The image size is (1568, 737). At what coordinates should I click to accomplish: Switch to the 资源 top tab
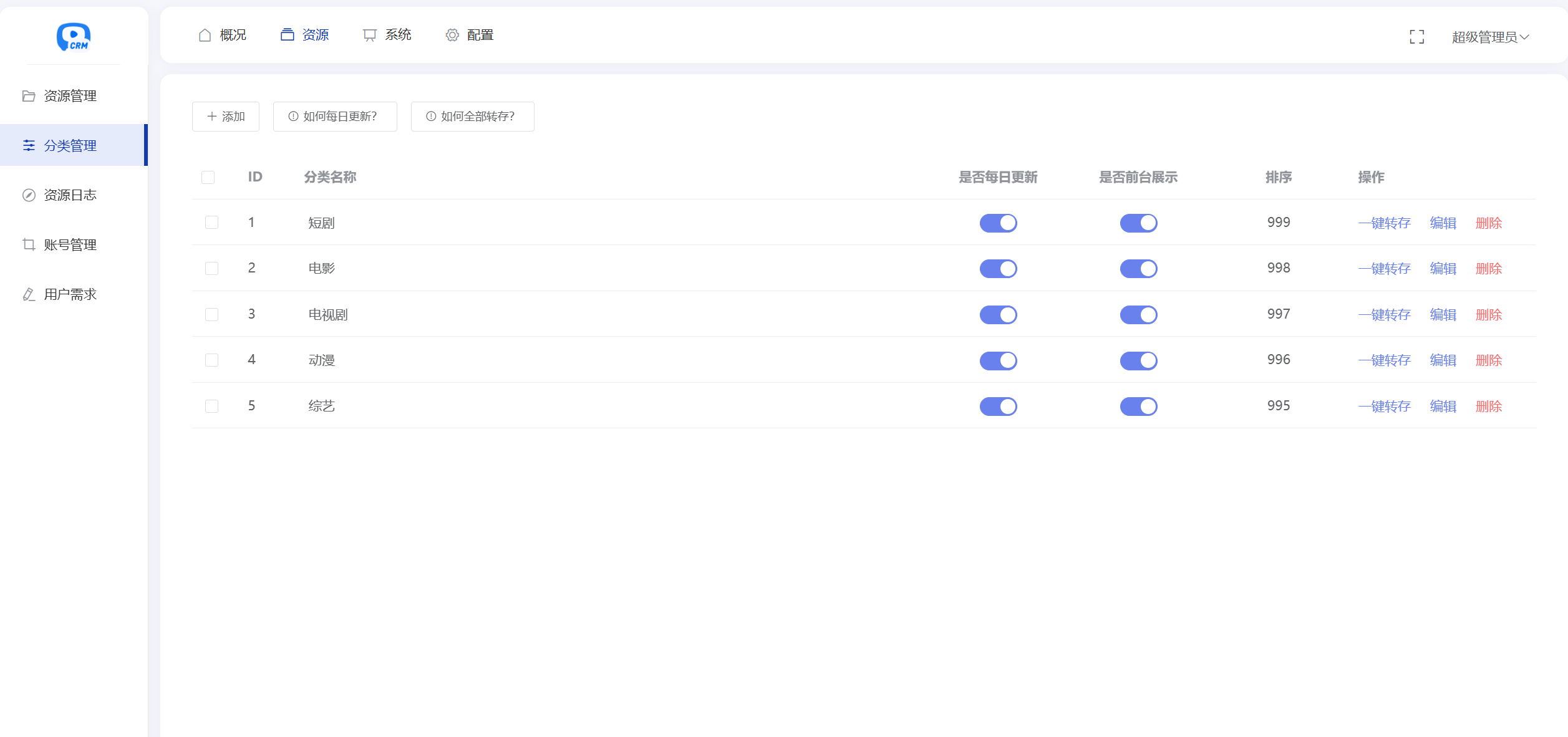(305, 36)
